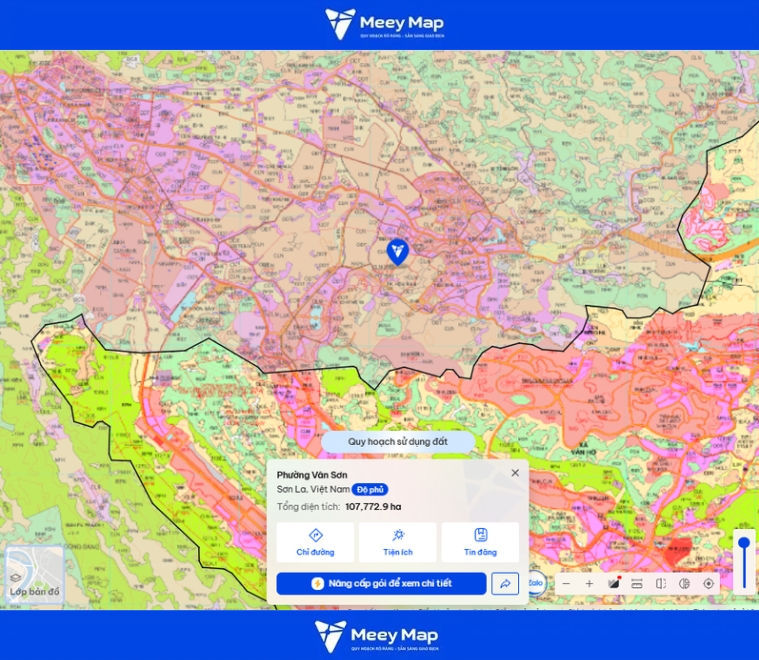This screenshot has height=660, width=759.
Task: Open Chỉ đường directions
Action: pos(315,542)
